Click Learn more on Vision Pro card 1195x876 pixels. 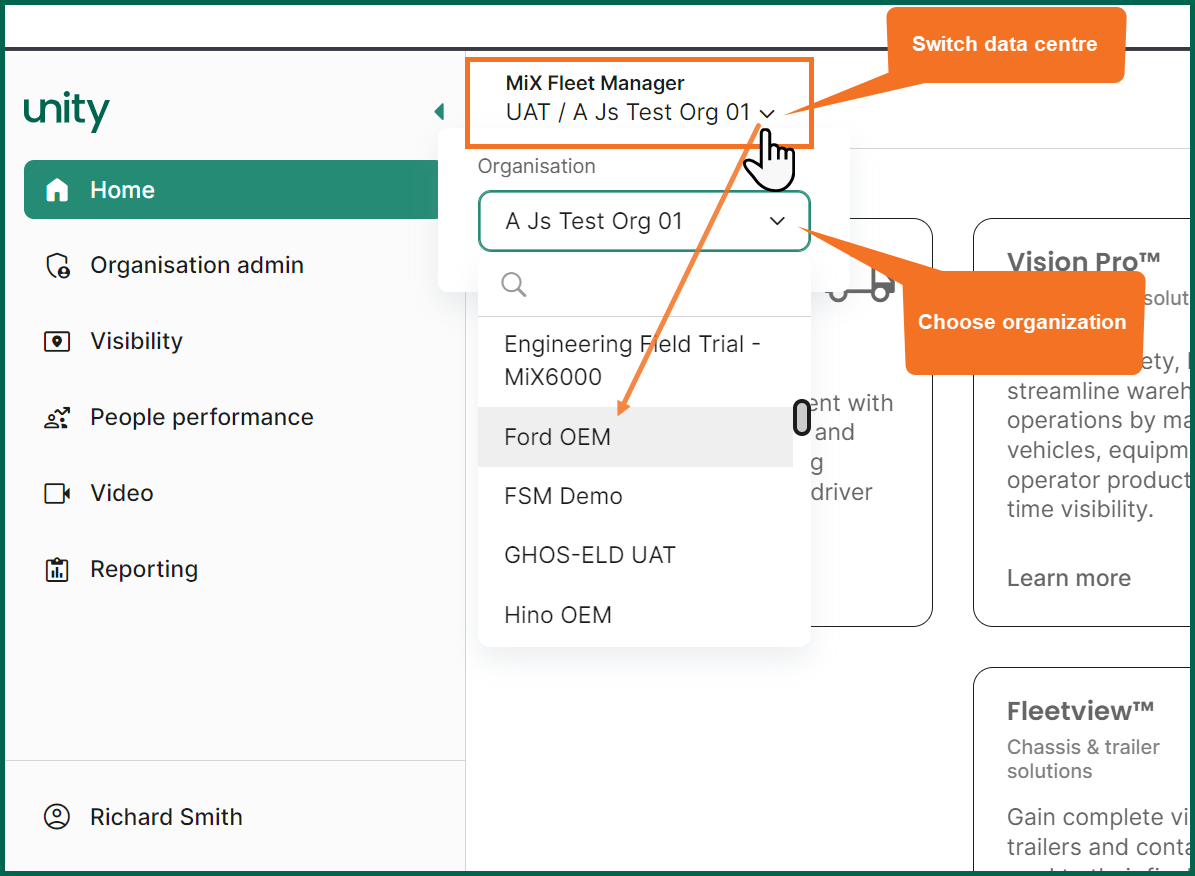[1068, 579]
